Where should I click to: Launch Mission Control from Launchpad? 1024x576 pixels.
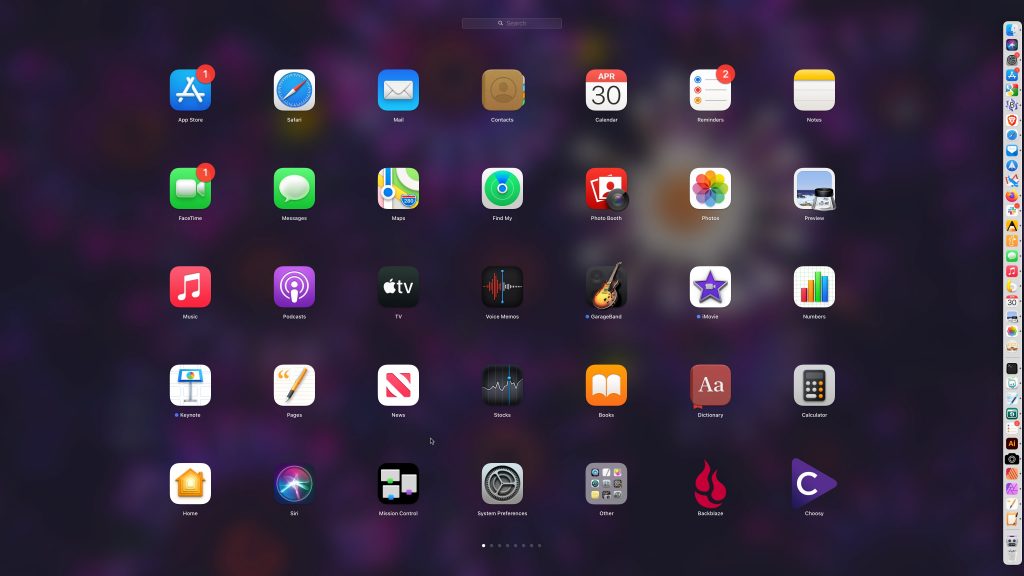pyautogui.click(x=398, y=484)
